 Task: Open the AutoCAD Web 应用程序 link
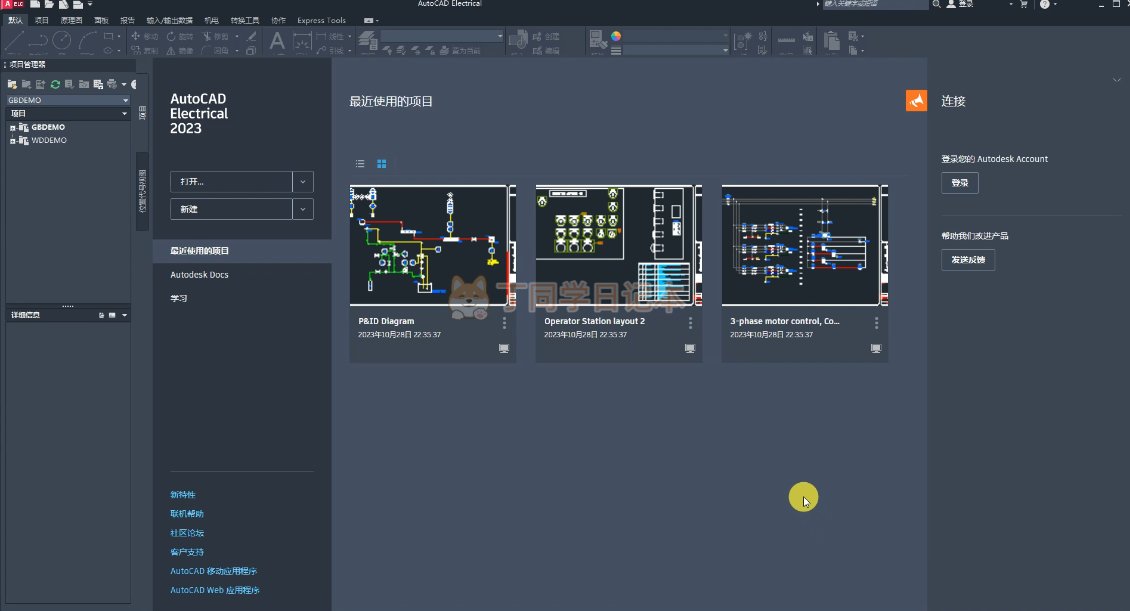point(215,590)
